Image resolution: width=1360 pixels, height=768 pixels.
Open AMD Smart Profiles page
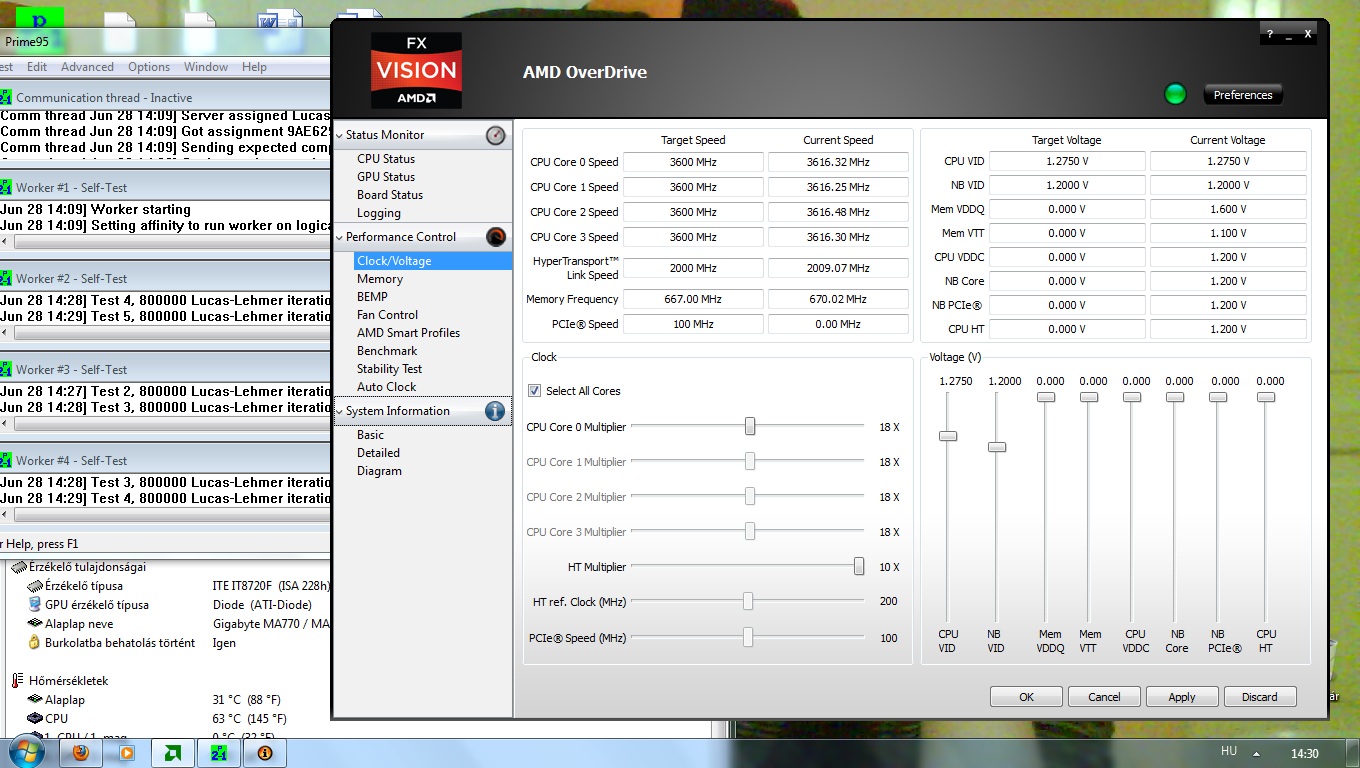[x=408, y=333]
